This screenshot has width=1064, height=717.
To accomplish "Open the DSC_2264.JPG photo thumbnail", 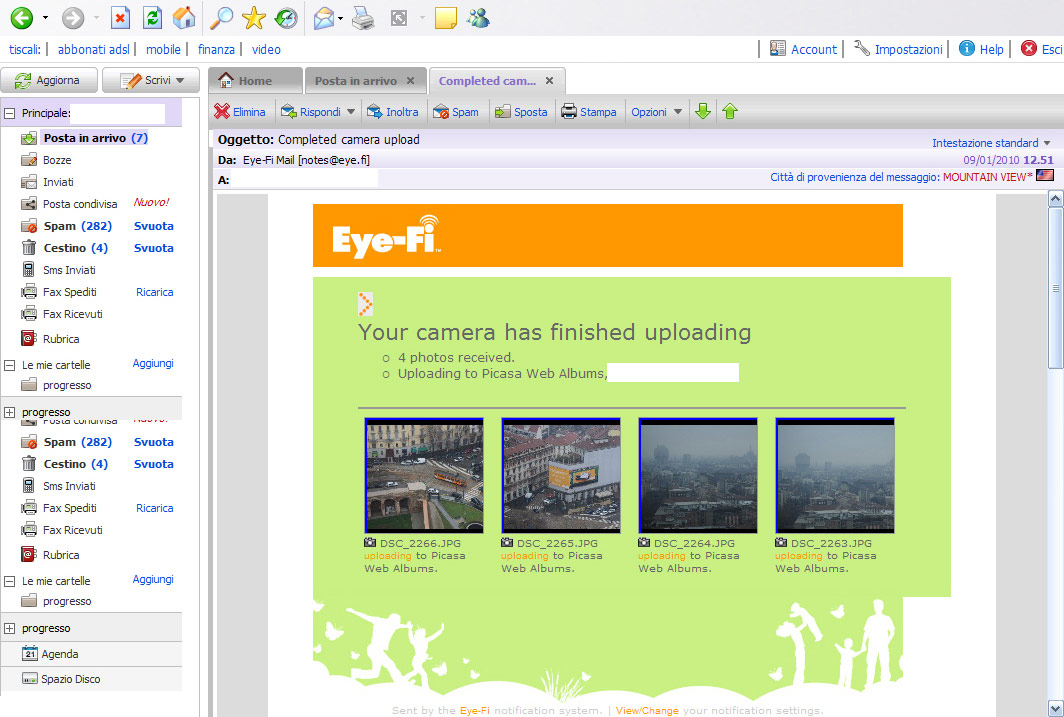I will pyautogui.click(x=698, y=476).
